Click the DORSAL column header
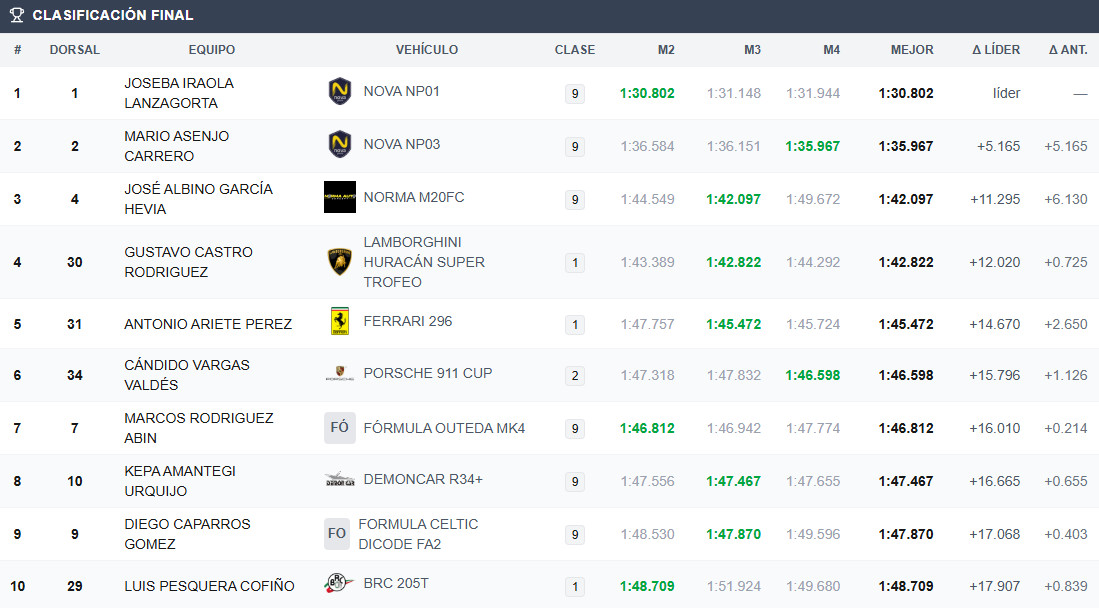This screenshot has width=1099, height=608. [74, 50]
